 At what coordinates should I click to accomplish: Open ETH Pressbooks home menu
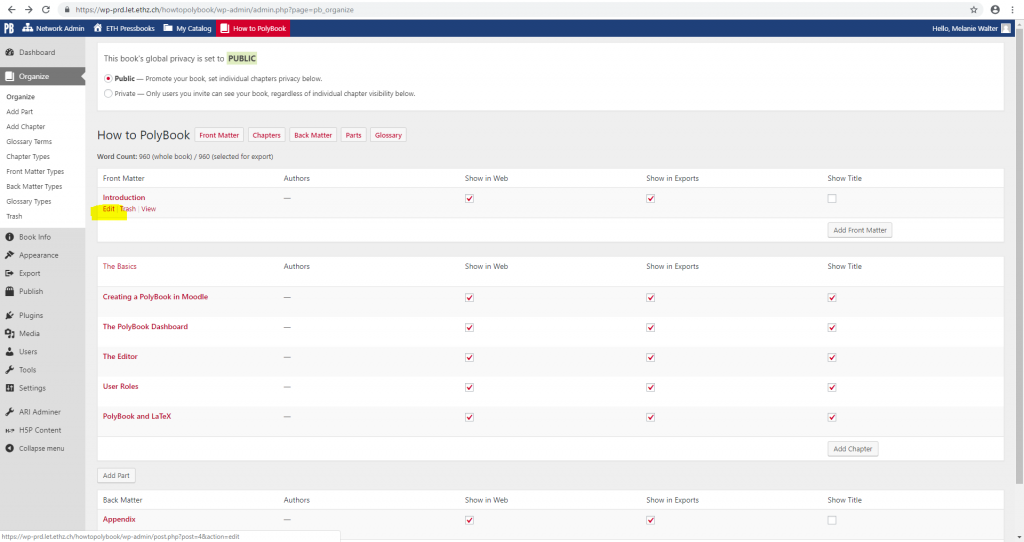pyautogui.click(x=124, y=28)
